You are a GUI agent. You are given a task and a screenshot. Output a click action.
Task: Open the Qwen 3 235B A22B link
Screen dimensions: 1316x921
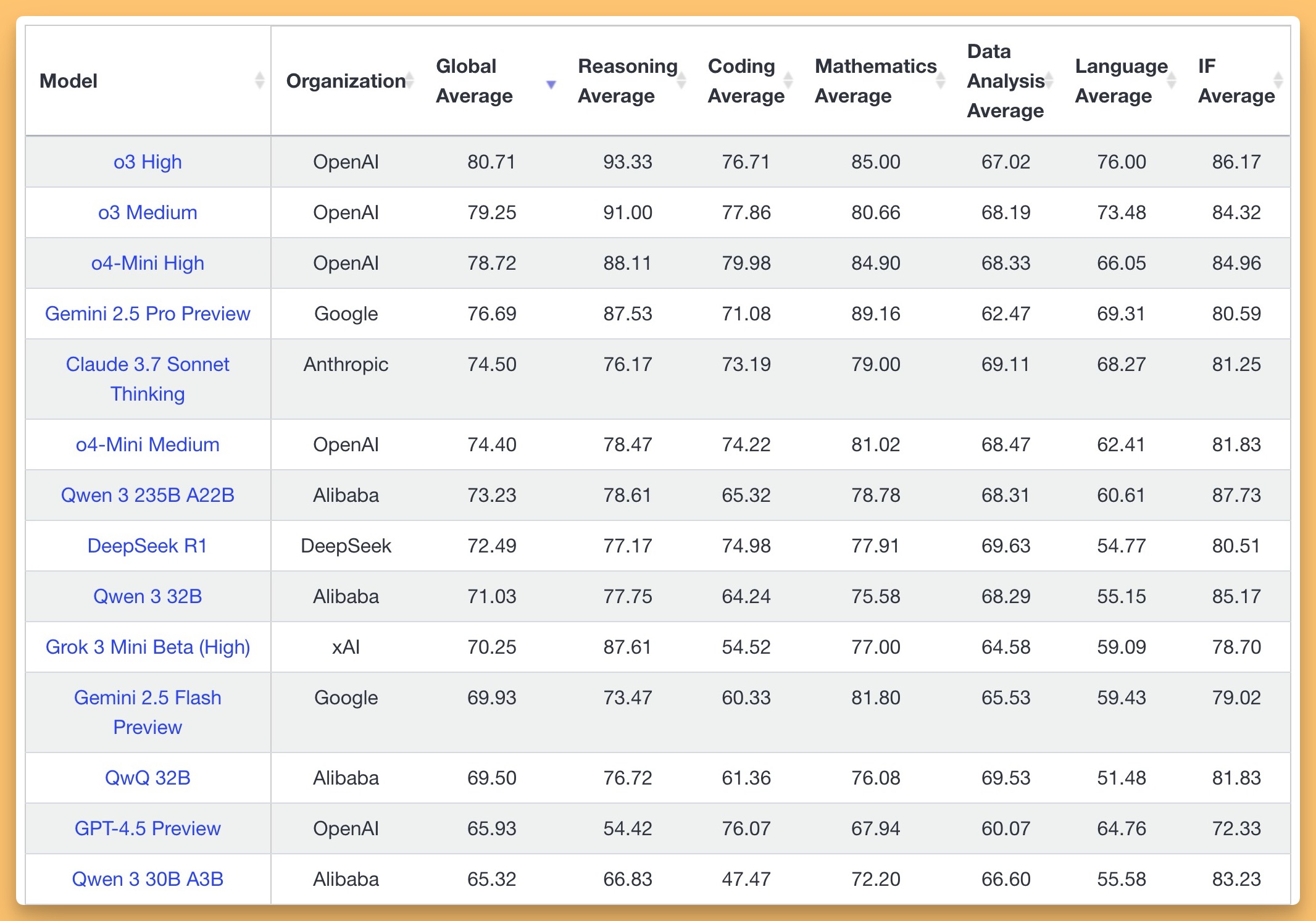[x=148, y=495]
